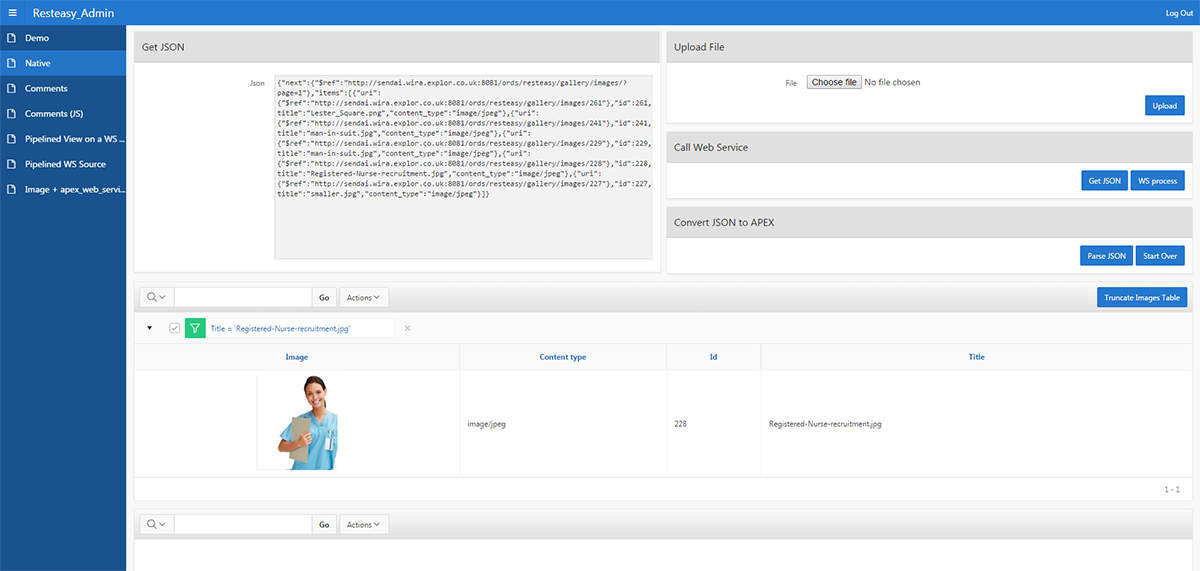Collapse the filter row disclosure triangle
This screenshot has width=1200, height=571.
click(x=149, y=328)
